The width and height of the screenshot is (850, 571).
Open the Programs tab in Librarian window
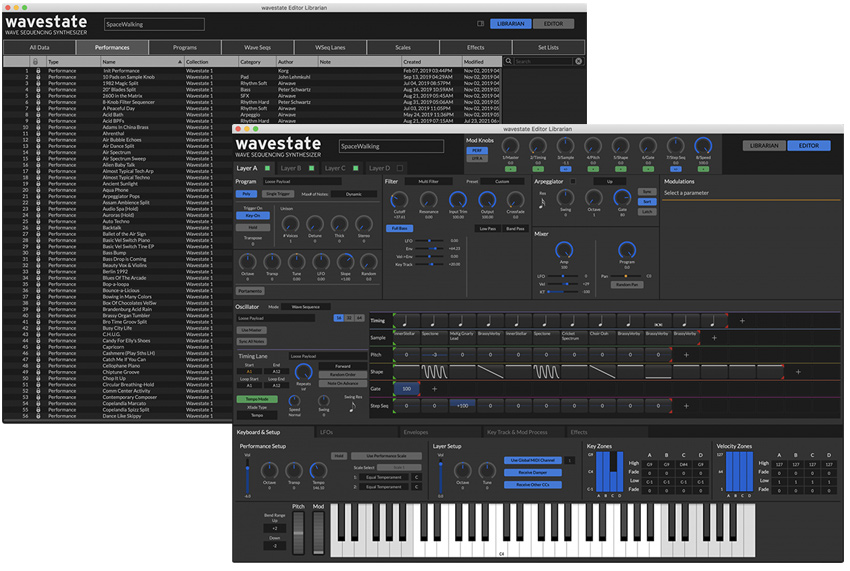[185, 47]
